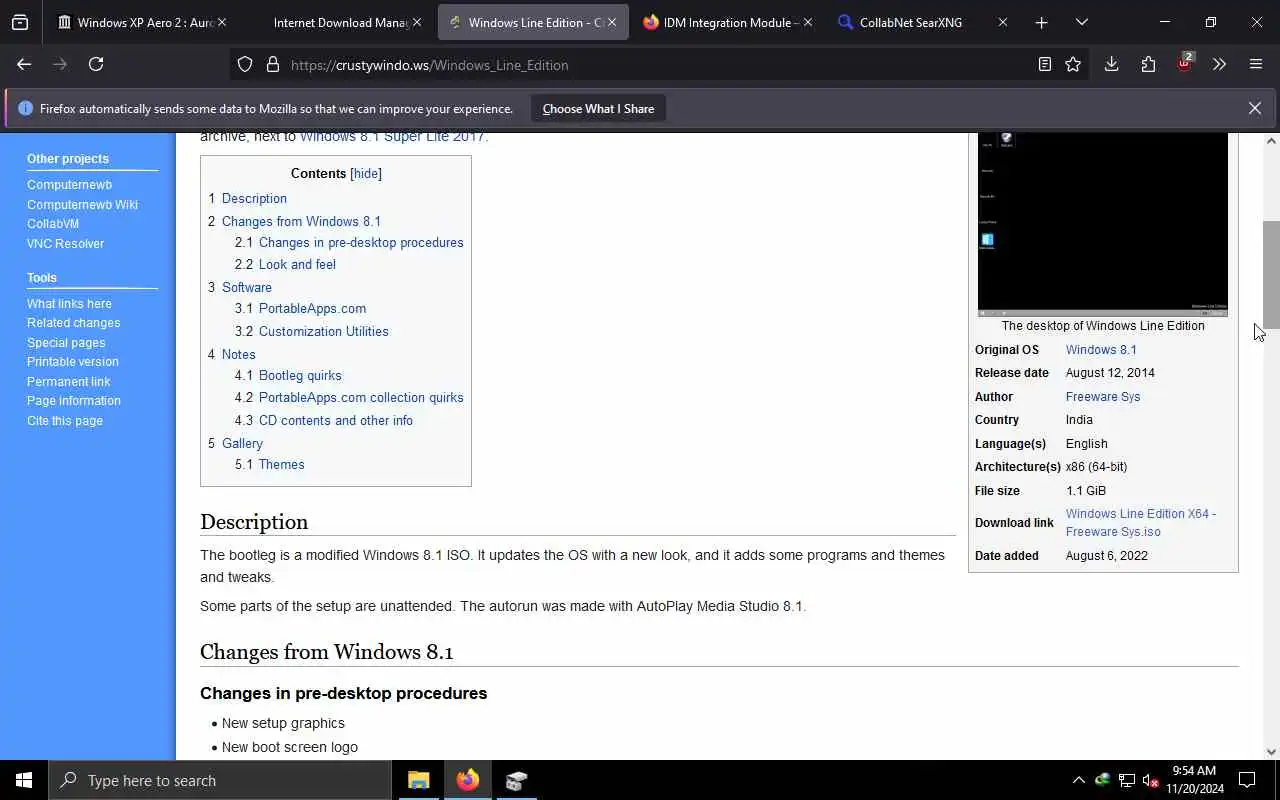Toggle reader view icon

pos(1044,64)
